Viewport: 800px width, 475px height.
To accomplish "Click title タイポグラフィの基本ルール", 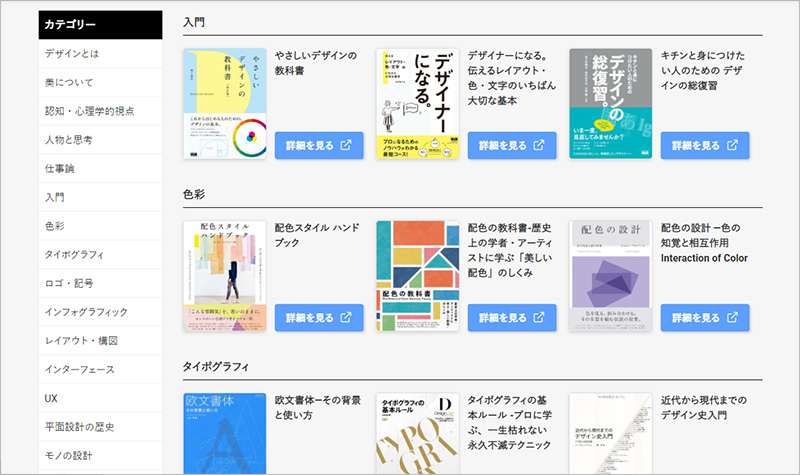I will [510, 422].
